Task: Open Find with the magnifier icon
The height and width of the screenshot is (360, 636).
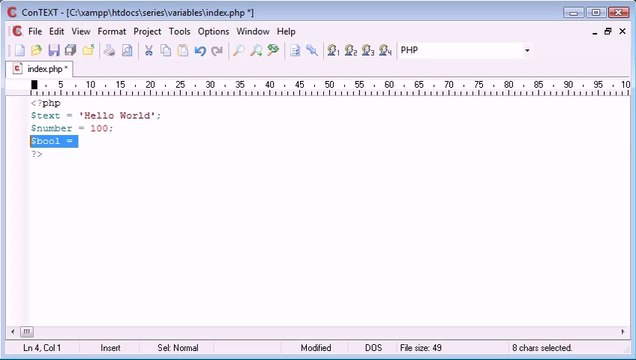Action: (x=238, y=50)
